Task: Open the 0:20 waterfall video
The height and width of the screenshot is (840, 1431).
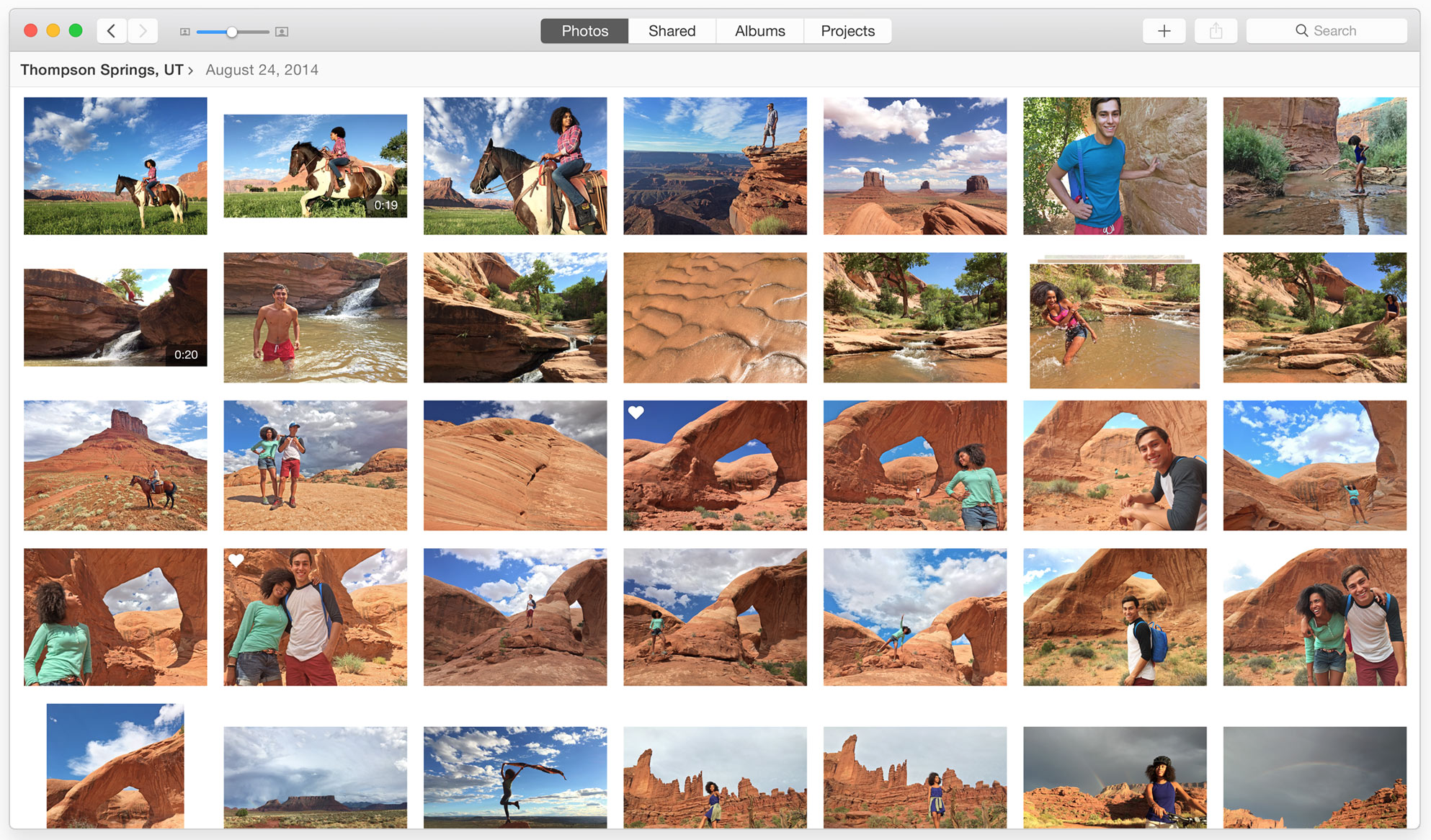Action: [115, 317]
